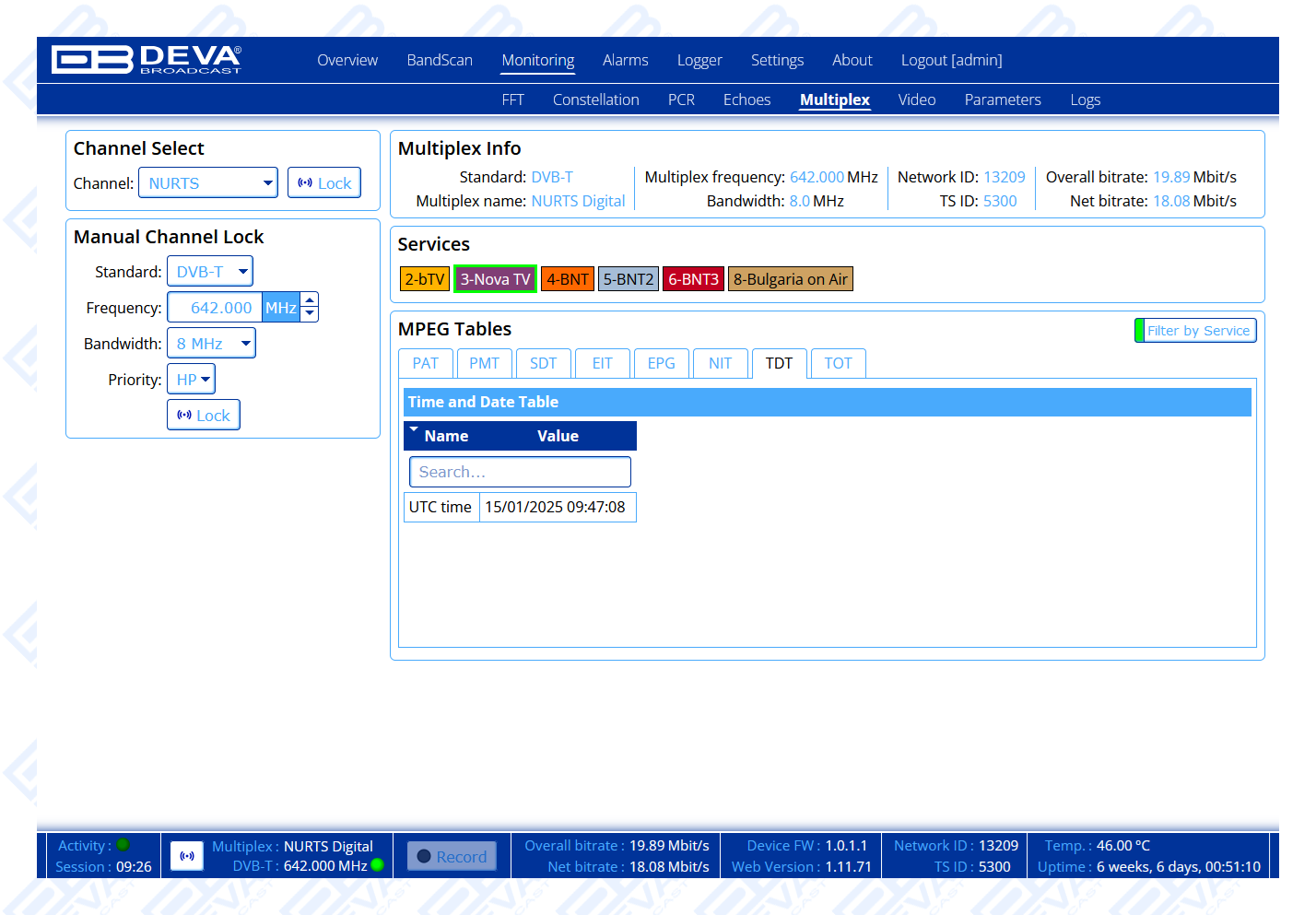
Task: Click the table Search input field
Action: 520,472
